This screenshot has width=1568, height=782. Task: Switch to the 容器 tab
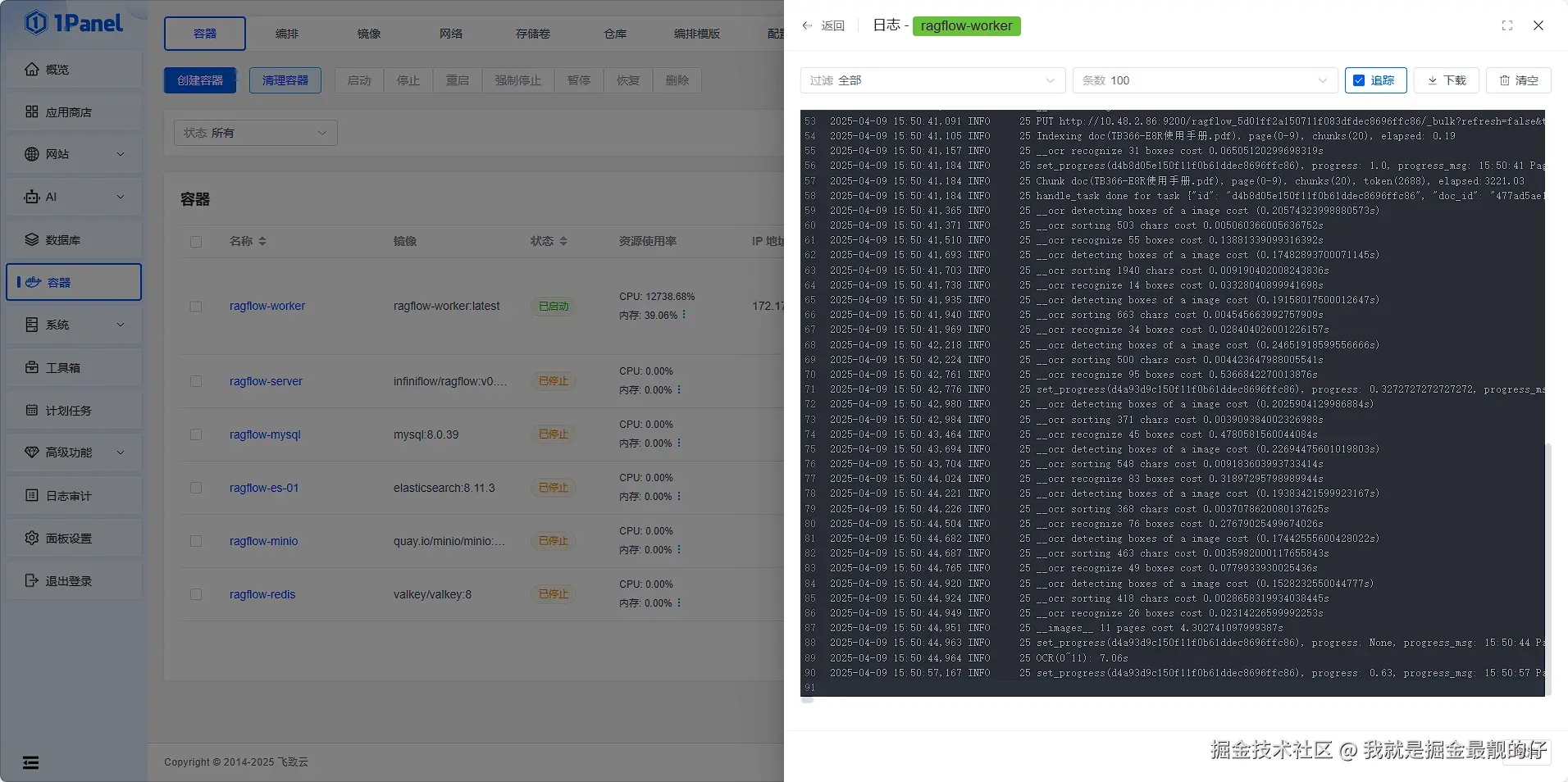[205, 34]
